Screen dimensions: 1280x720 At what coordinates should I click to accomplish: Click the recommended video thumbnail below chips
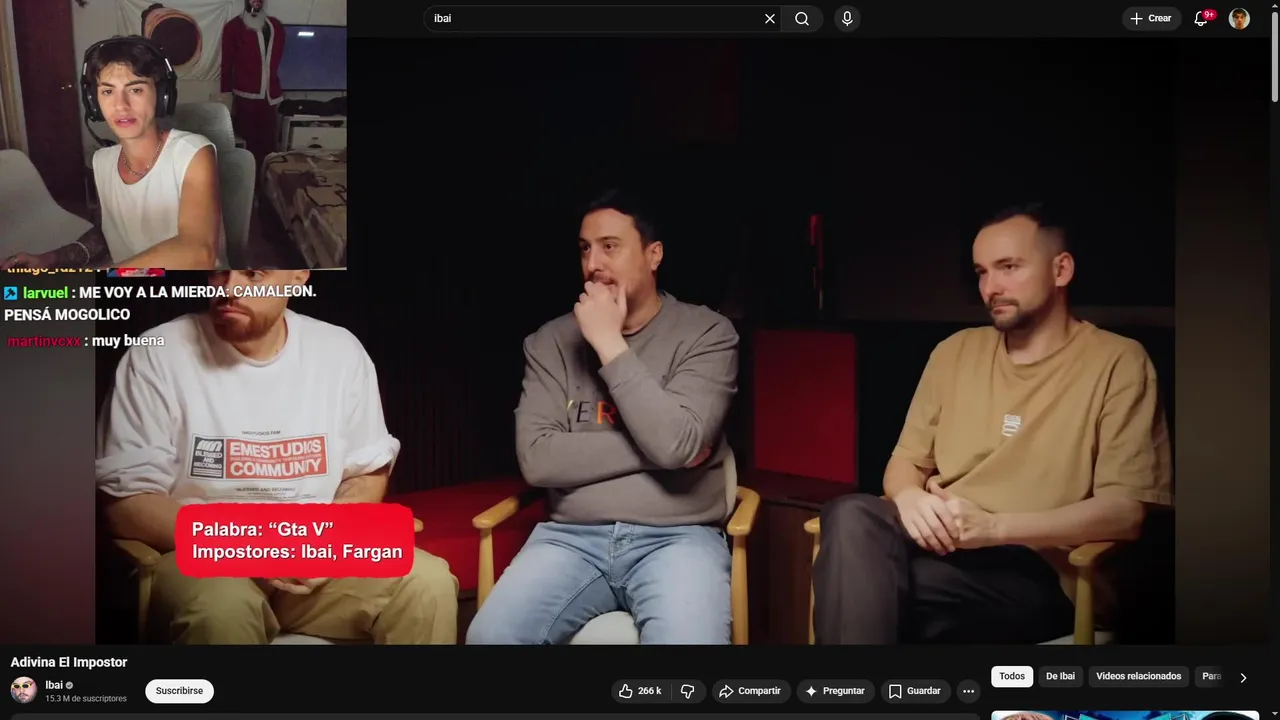click(1125, 715)
